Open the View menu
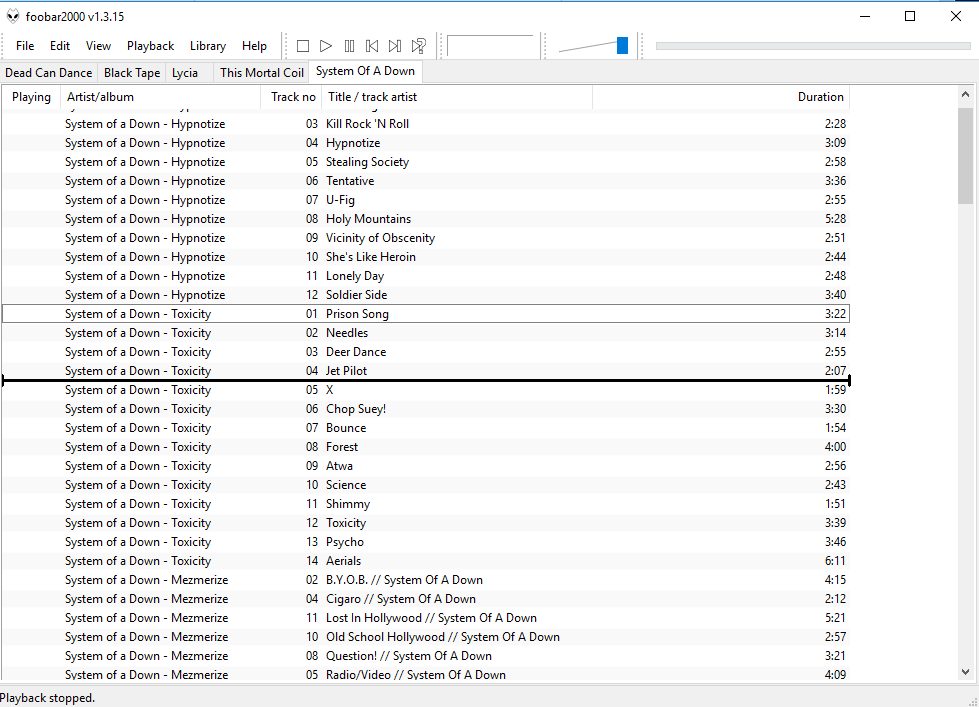This screenshot has height=707, width=979. [x=98, y=46]
